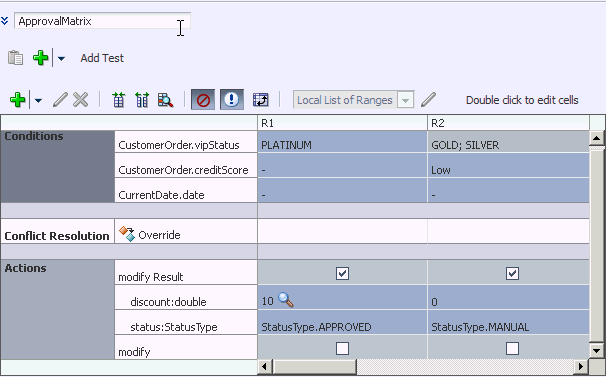Screen dimensions: 606x377
Task: Click the find gaps magnifier icon
Action: 165,100
